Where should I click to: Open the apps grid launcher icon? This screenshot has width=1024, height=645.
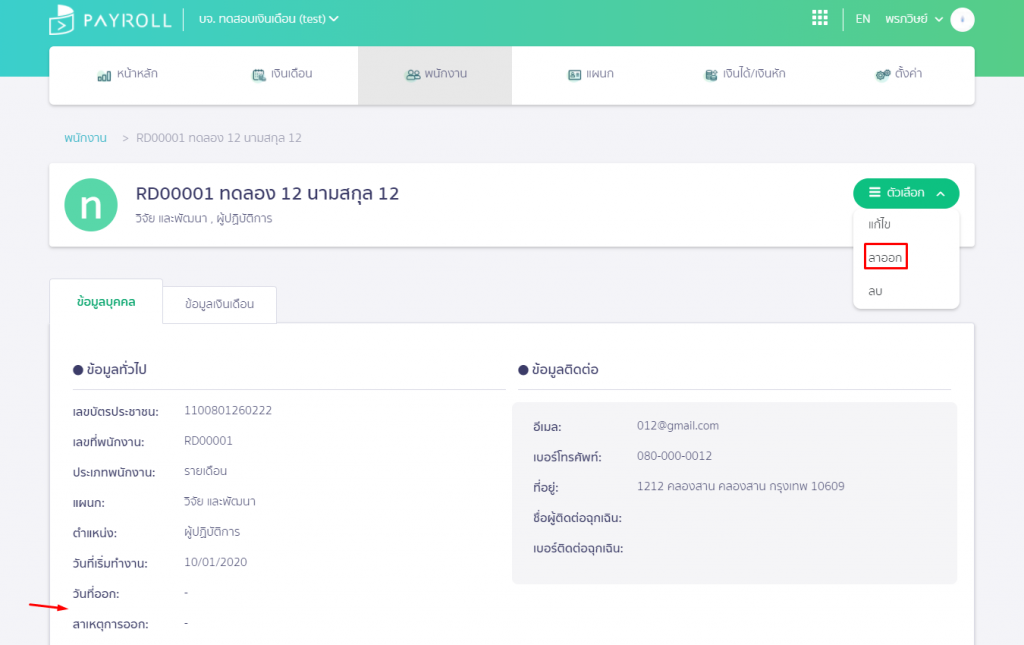click(x=820, y=18)
